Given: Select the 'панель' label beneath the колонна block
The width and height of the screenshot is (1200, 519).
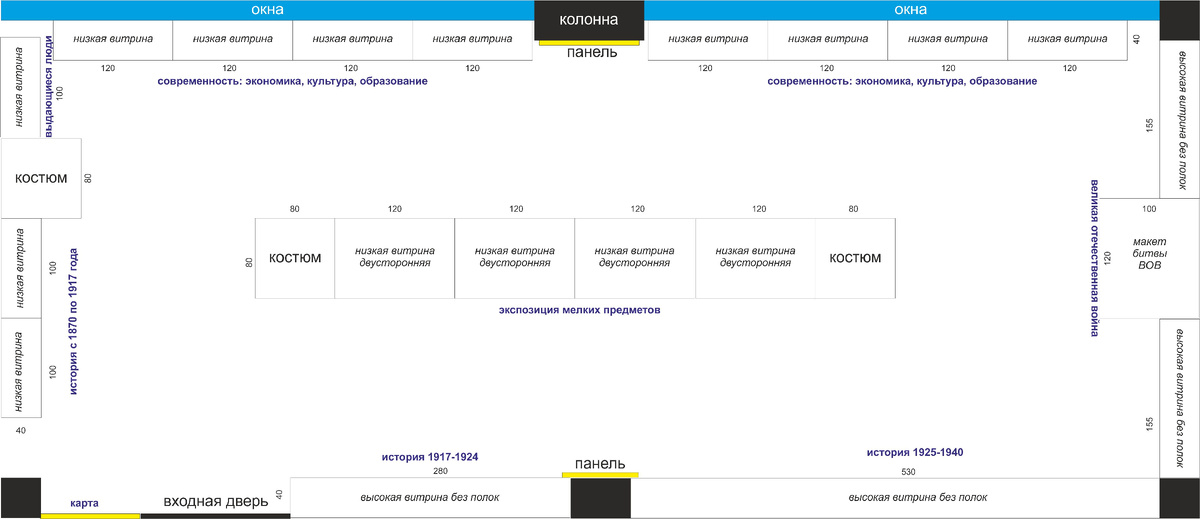Looking at the screenshot, I should click(592, 52).
